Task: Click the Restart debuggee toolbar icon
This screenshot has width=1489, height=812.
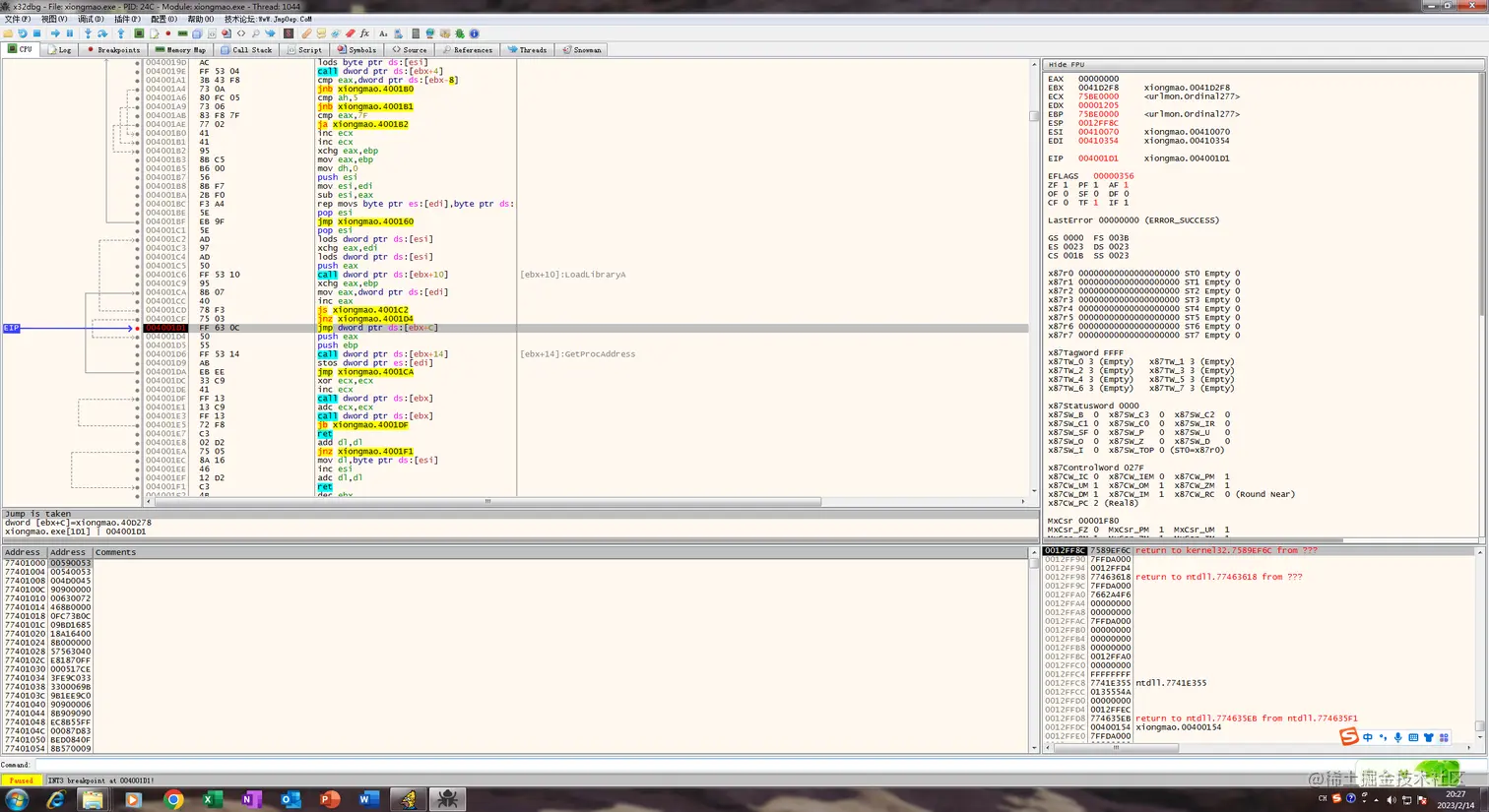Action: (x=22, y=33)
